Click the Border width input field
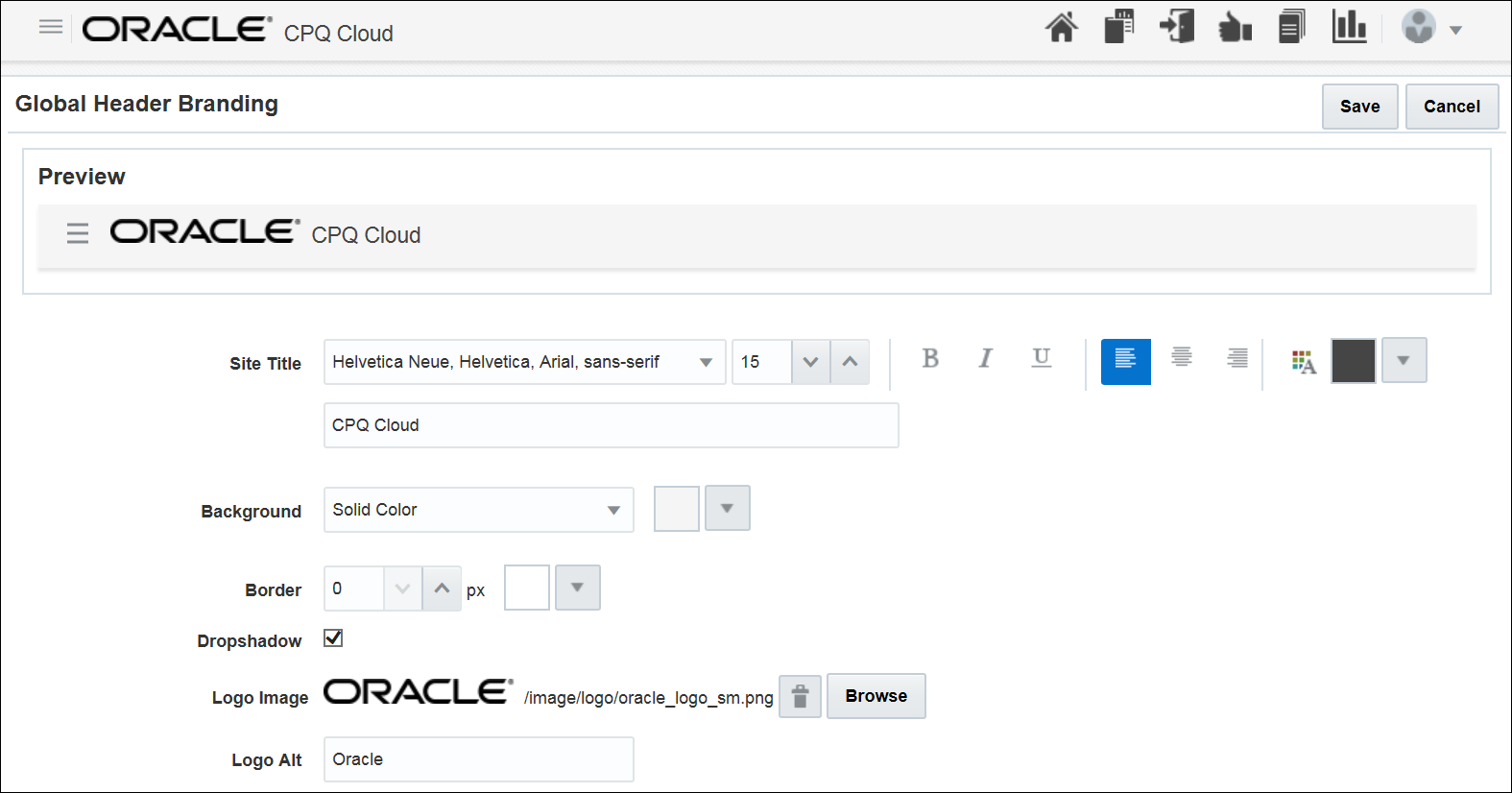This screenshot has height=793, width=1512. coord(354,589)
